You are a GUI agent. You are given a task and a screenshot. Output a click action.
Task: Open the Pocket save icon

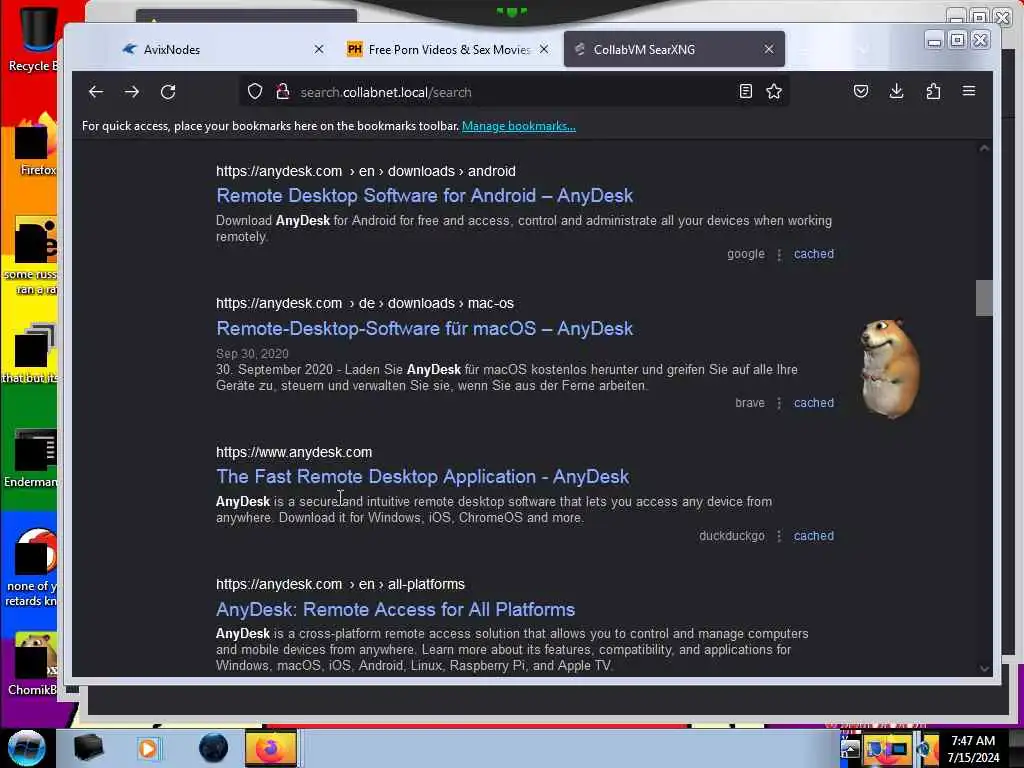(x=861, y=91)
